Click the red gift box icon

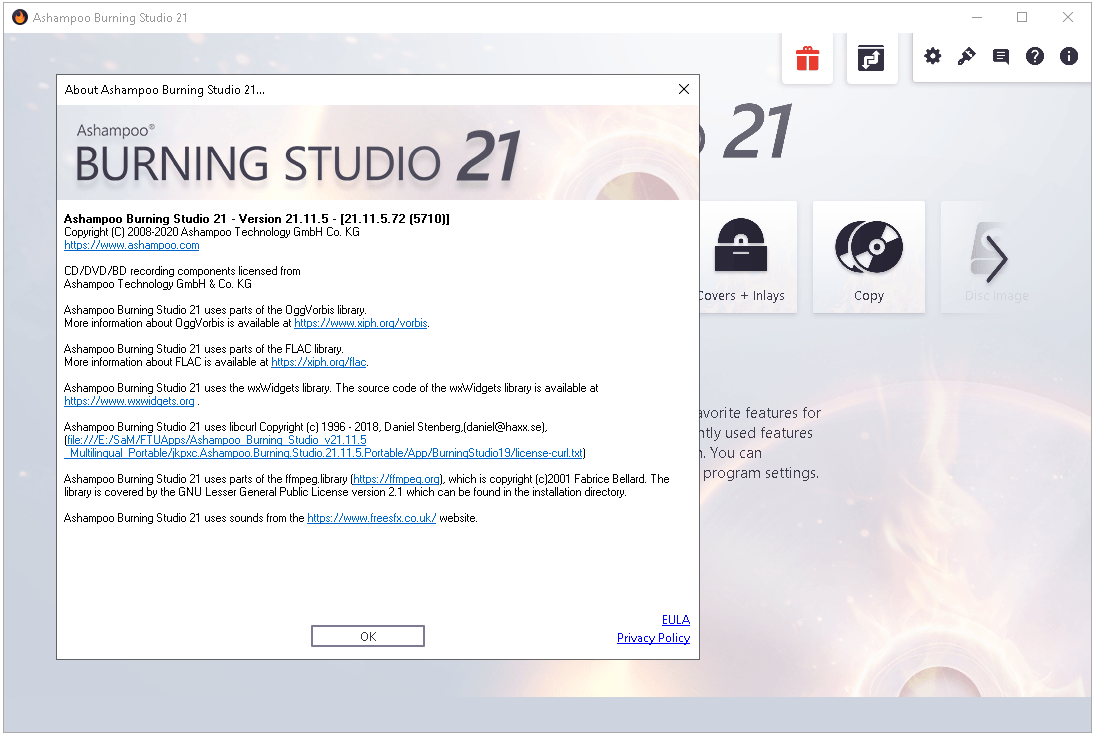pos(807,59)
